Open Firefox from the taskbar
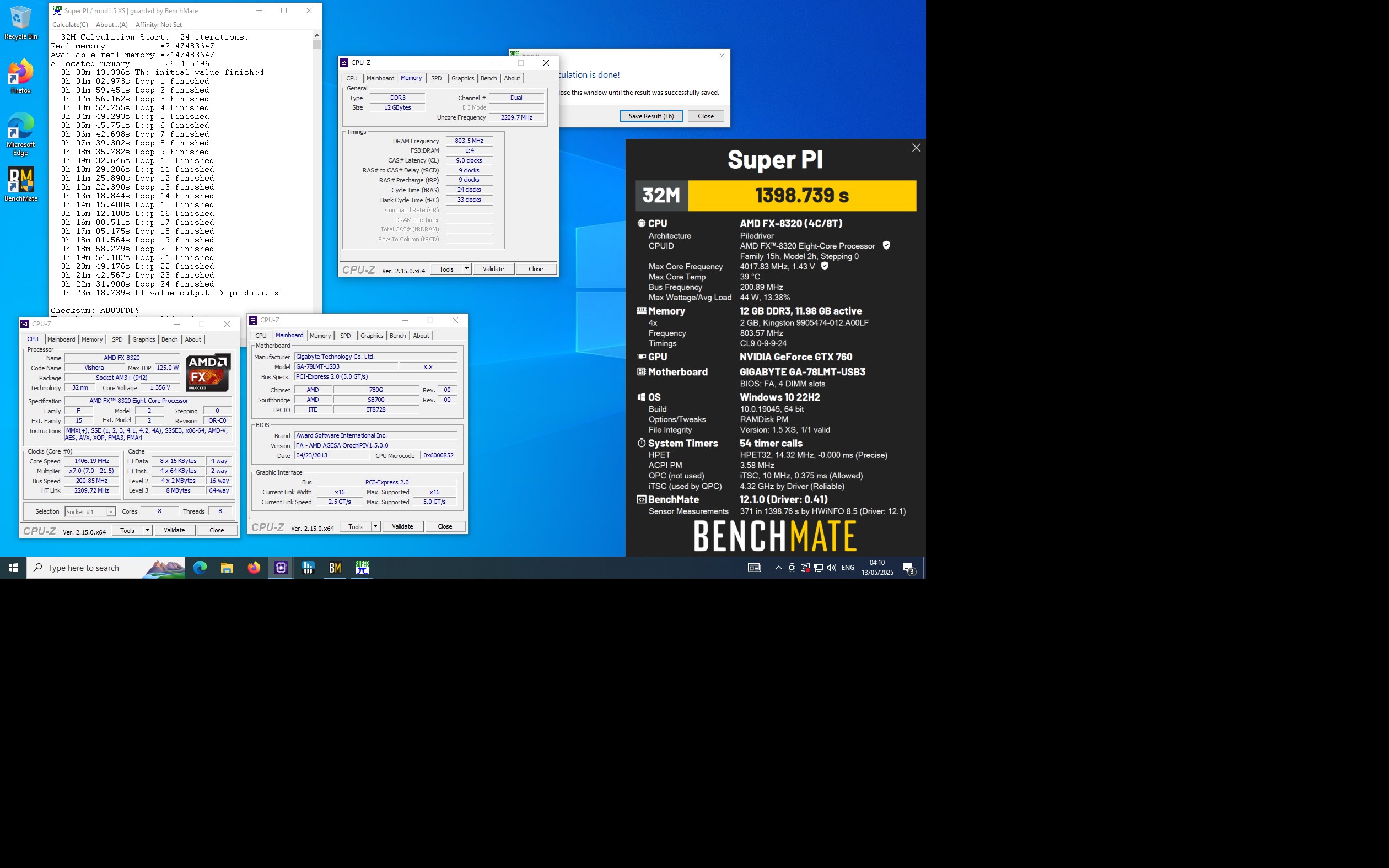1389x868 pixels. pos(254,568)
